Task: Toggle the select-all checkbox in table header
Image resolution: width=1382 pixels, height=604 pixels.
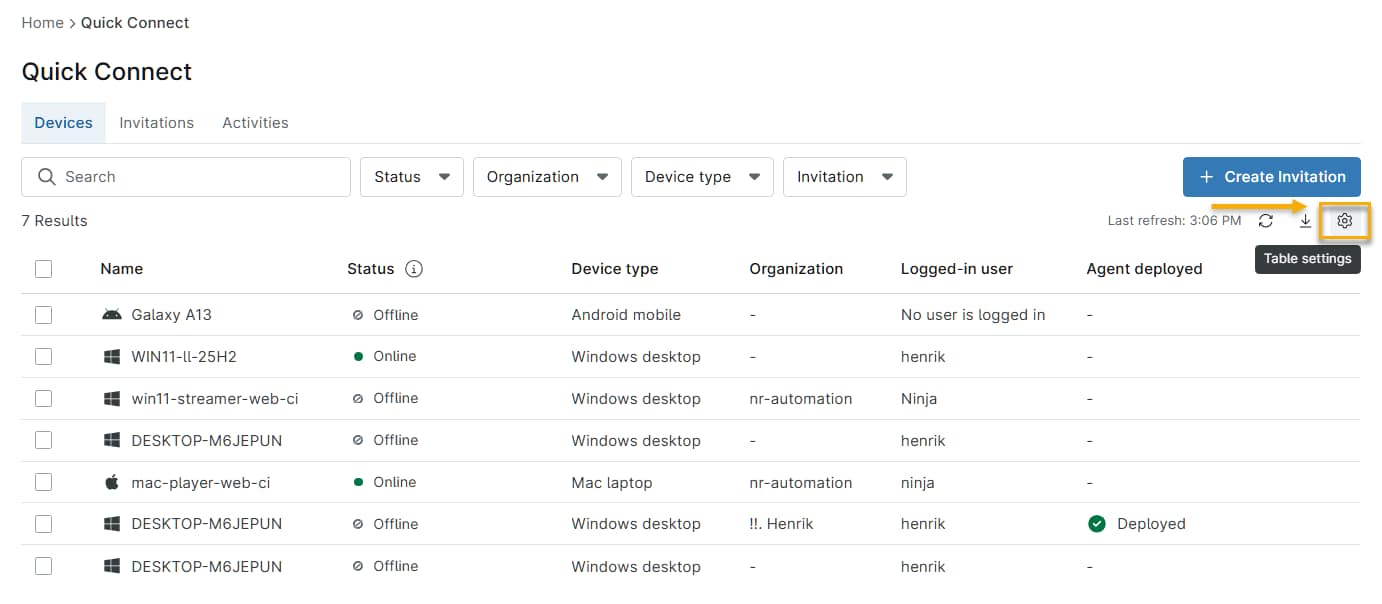Action: tap(43, 269)
